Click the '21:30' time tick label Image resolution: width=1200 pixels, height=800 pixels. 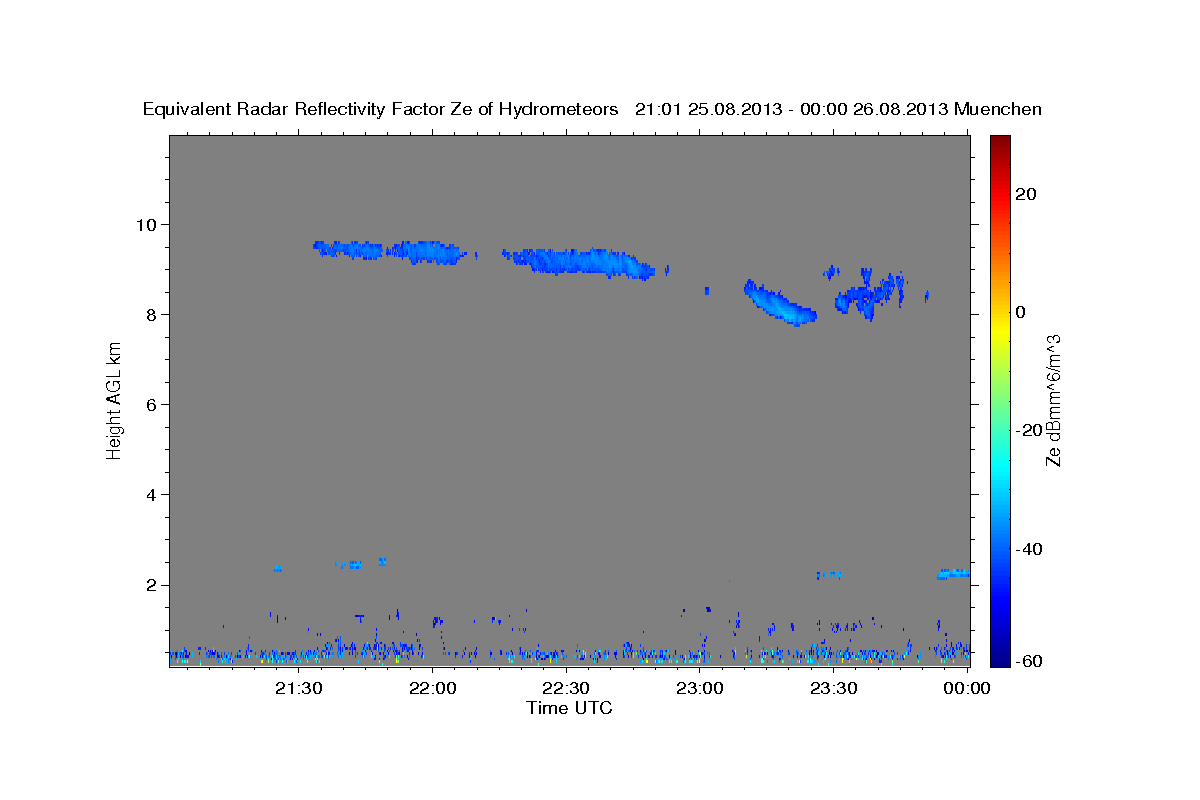pos(299,688)
